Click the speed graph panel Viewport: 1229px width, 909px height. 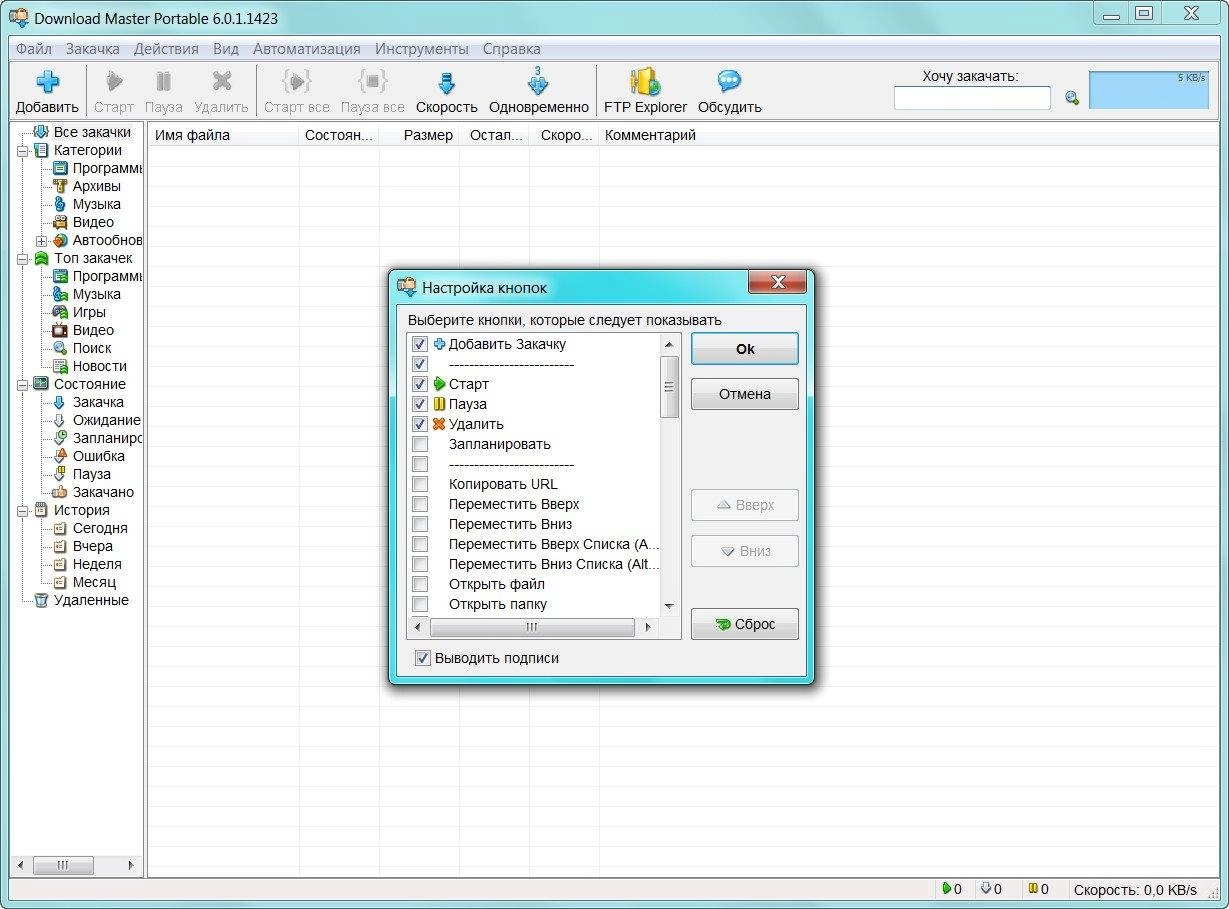(1148, 90)
